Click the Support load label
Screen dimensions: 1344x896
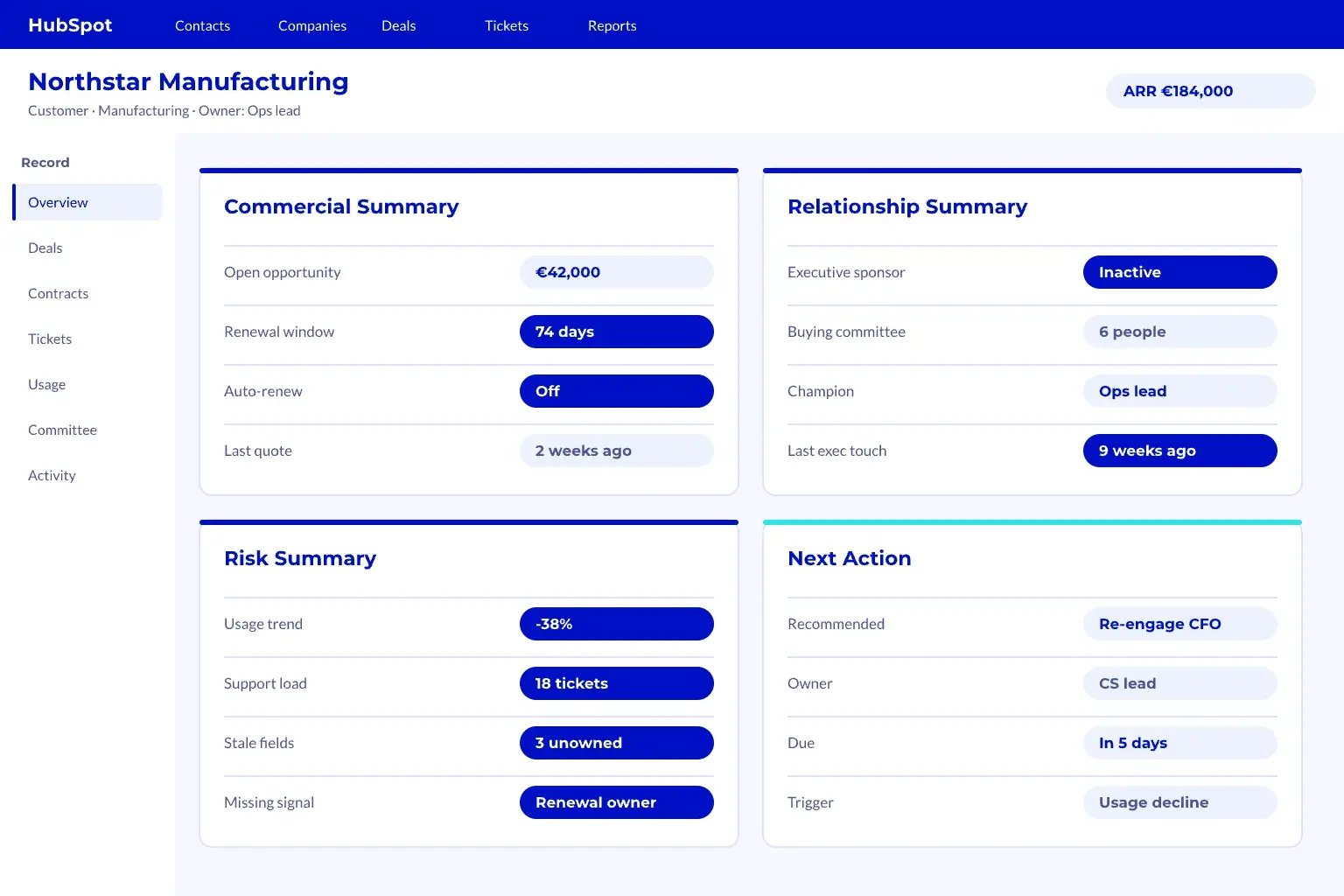[x=265, y=683]
